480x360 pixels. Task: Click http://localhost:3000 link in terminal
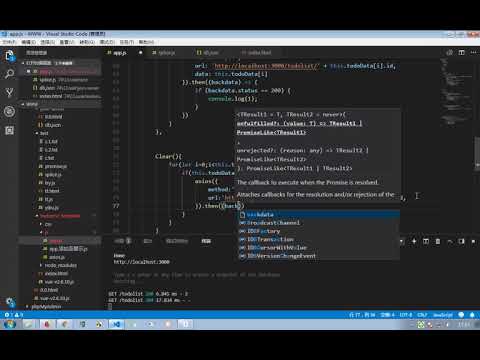pos(142,262)
